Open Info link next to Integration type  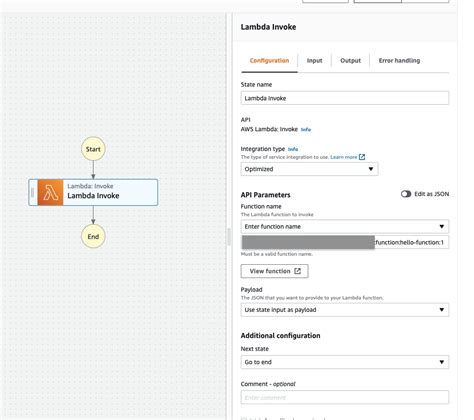point(293,149)
